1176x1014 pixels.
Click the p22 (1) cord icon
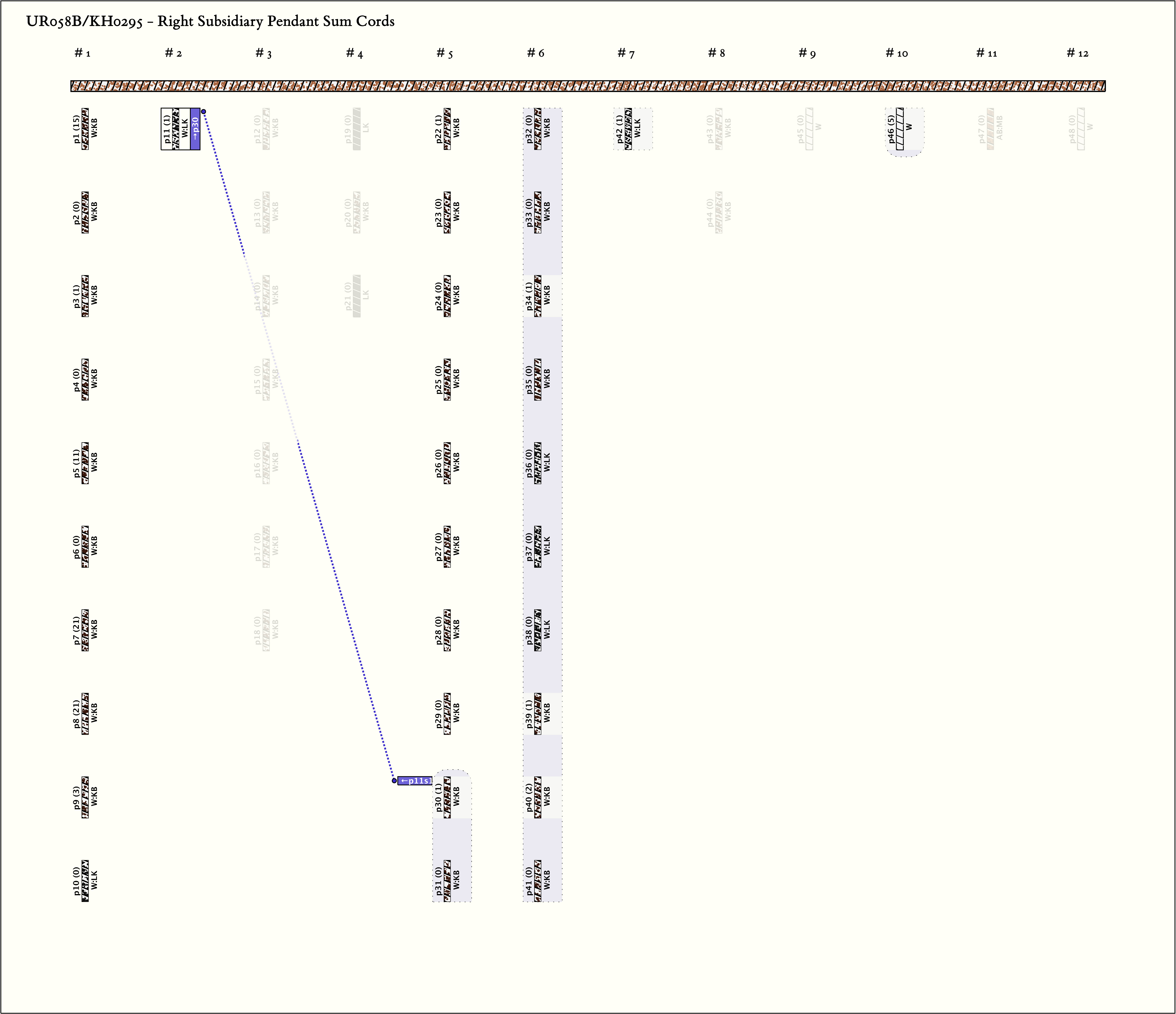[447, 129]
